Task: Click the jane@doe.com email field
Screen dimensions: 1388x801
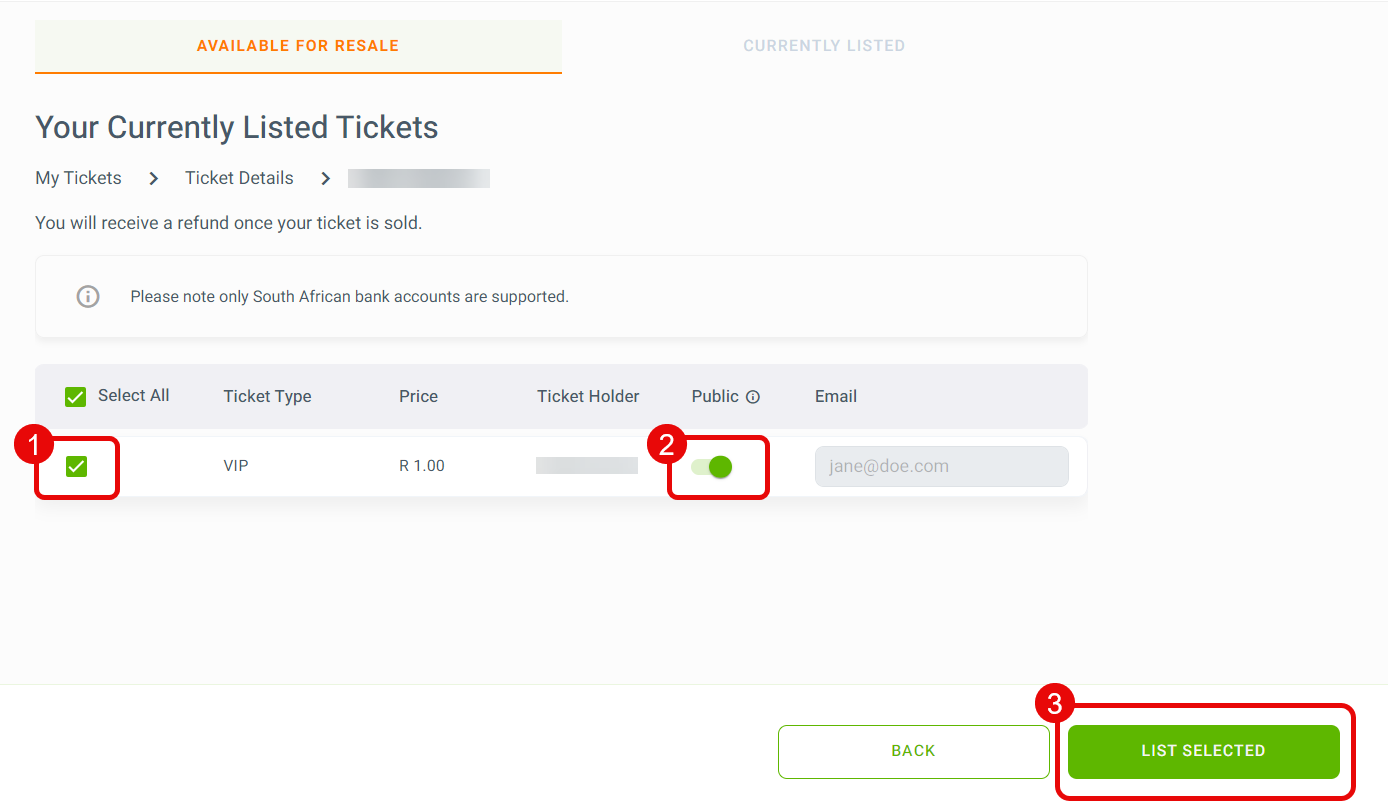Action: tap(942, 466)
